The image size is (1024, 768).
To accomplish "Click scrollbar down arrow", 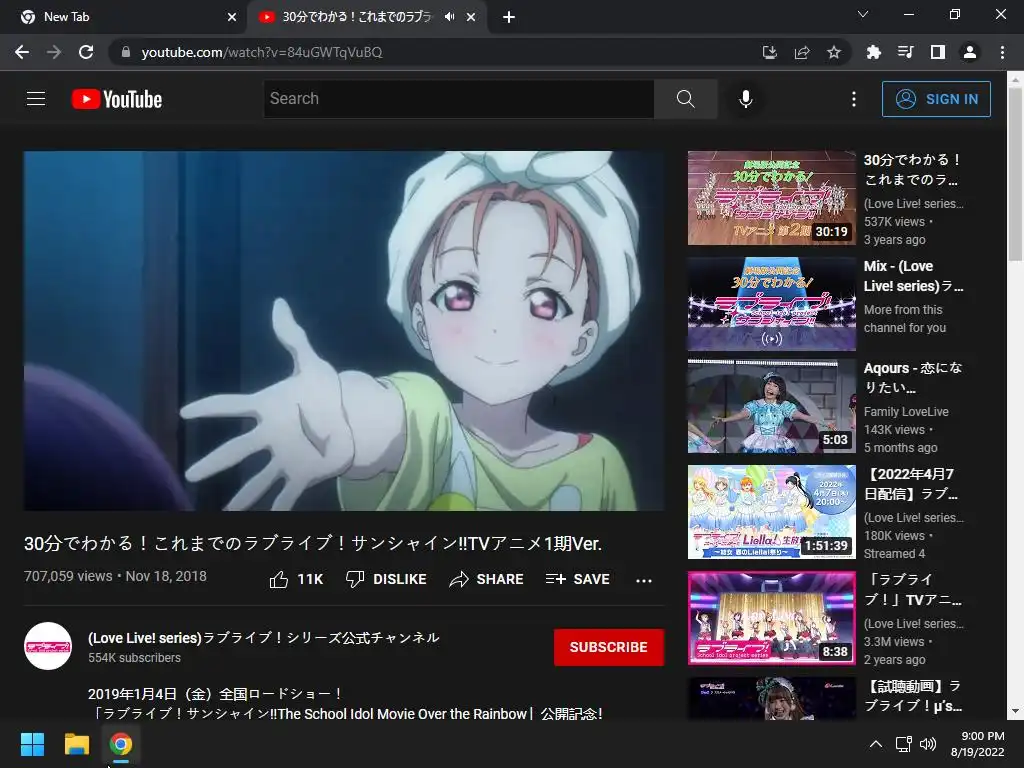I will point(1015,712).
